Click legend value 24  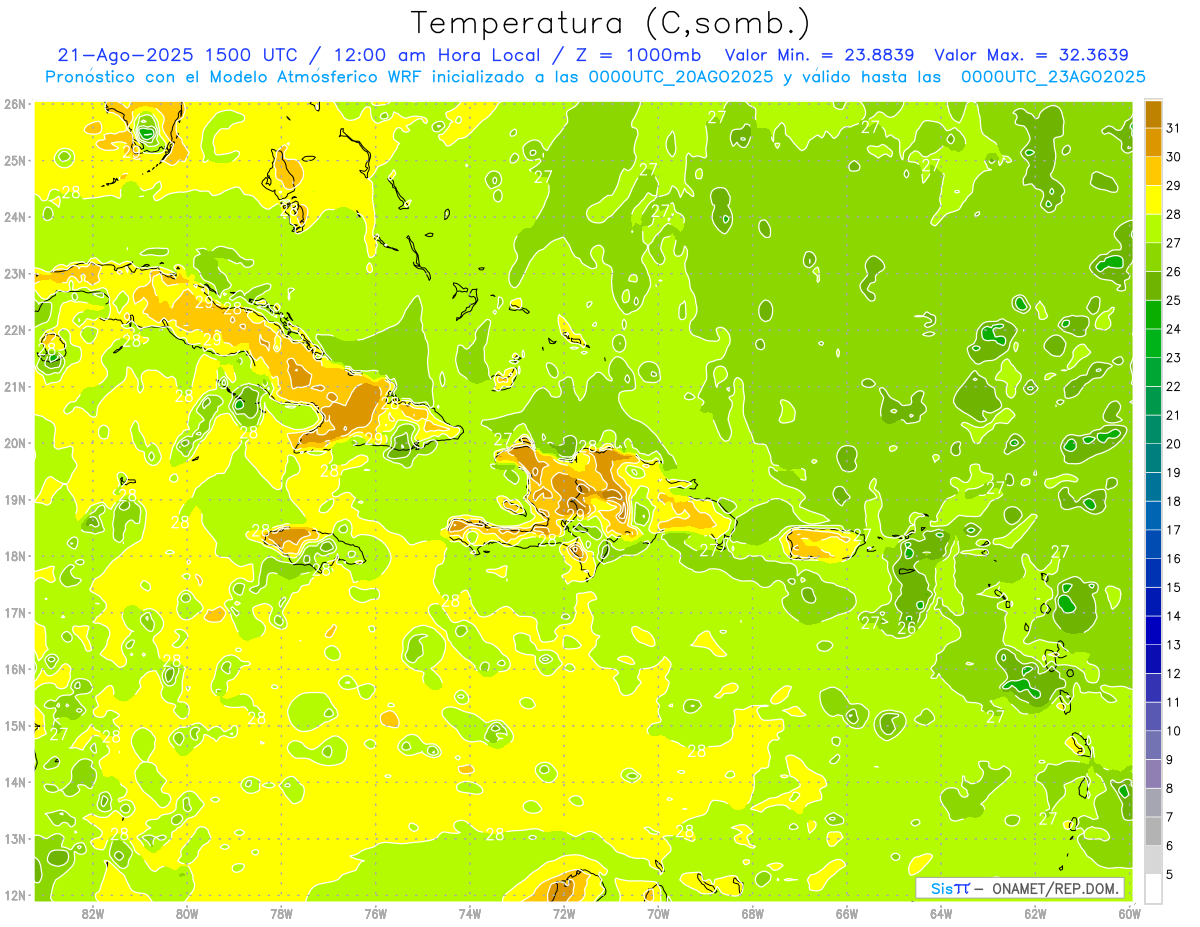point(1174,329)
